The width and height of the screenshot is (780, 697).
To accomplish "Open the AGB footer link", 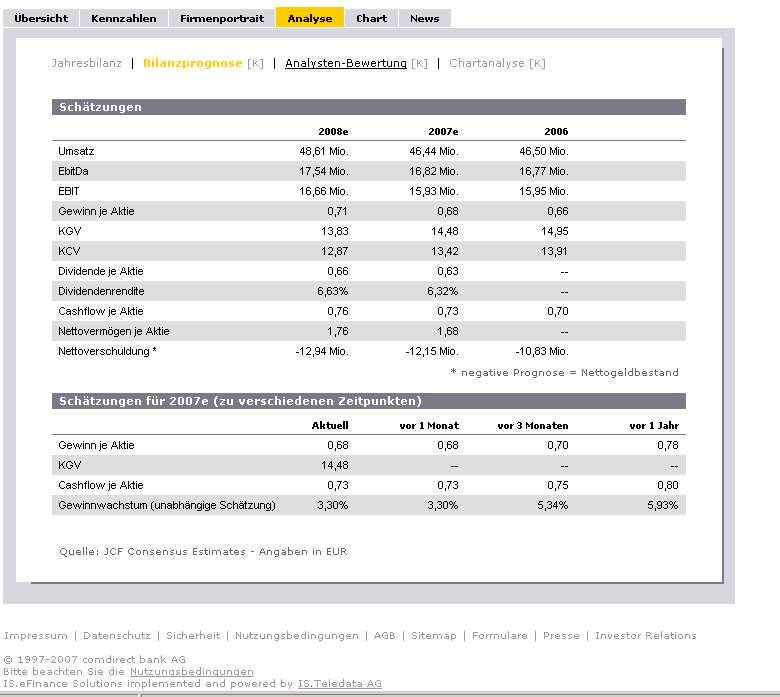I will click(x=384, y=636).
